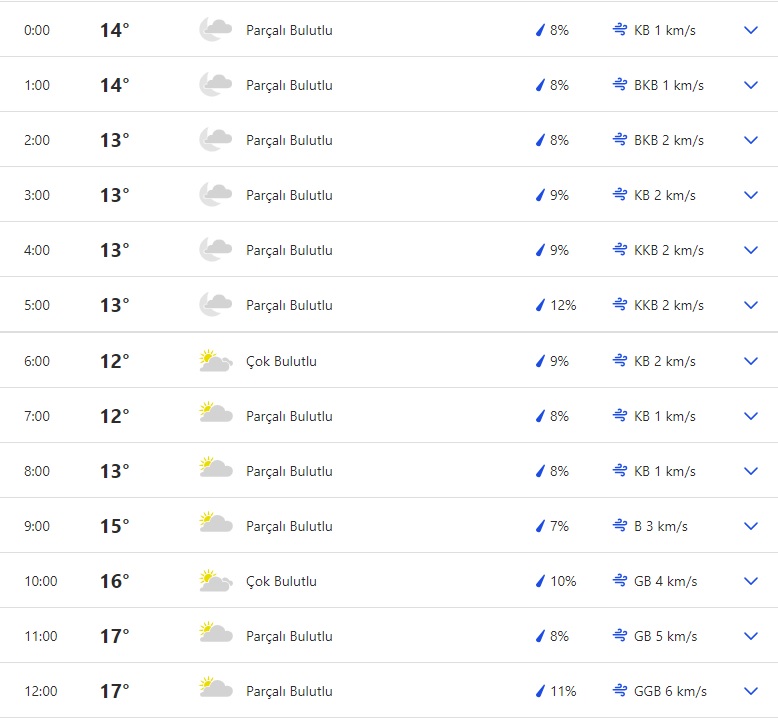Viewport: 778px width, 718px height.
Task: Click "Parçalı Bulutlu" label at 11:00
Action: [289, 636]
